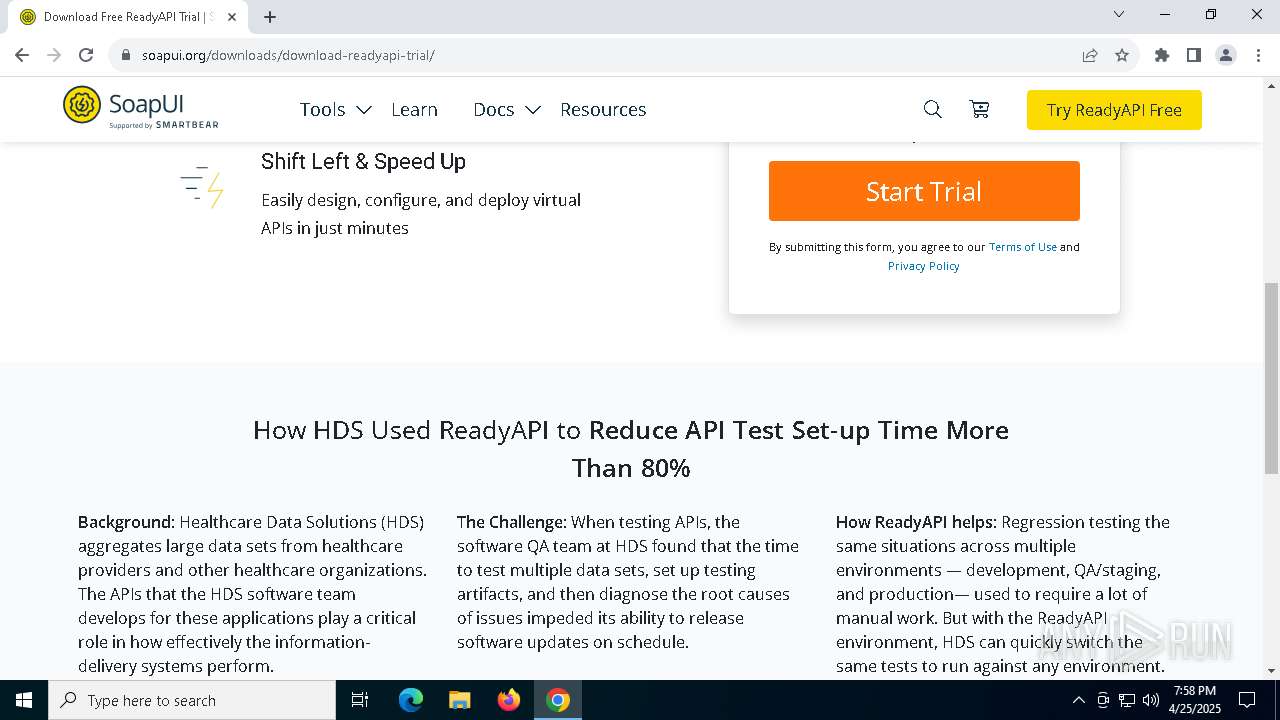1280x720 pixels.
Task: Open the Chrome profile avatar icon
Action: (x=1225, y=55)
